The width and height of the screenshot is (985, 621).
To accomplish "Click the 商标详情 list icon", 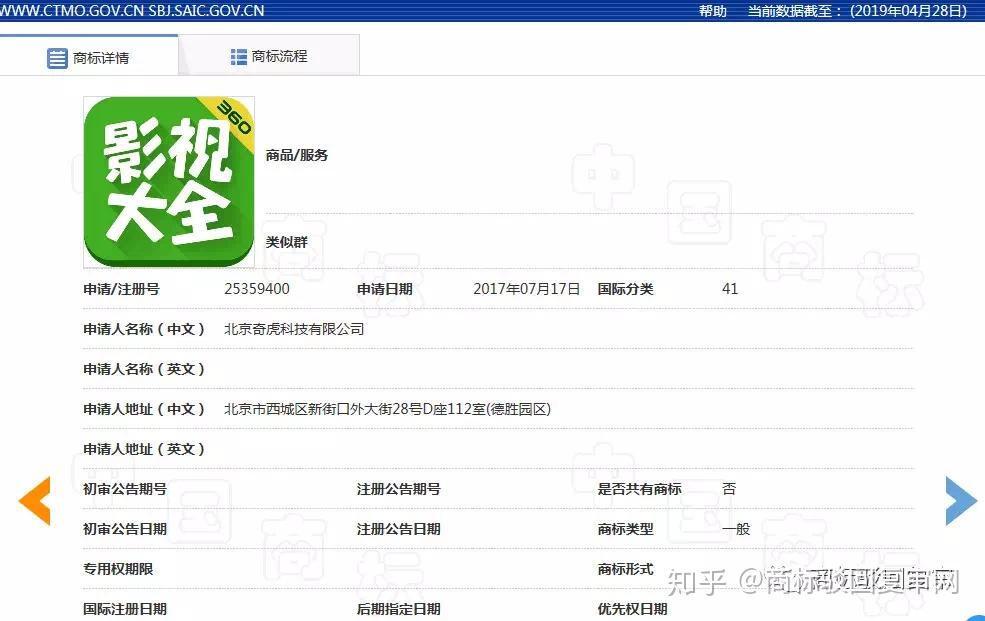I will pyautogui.click(x=57, y=58).
